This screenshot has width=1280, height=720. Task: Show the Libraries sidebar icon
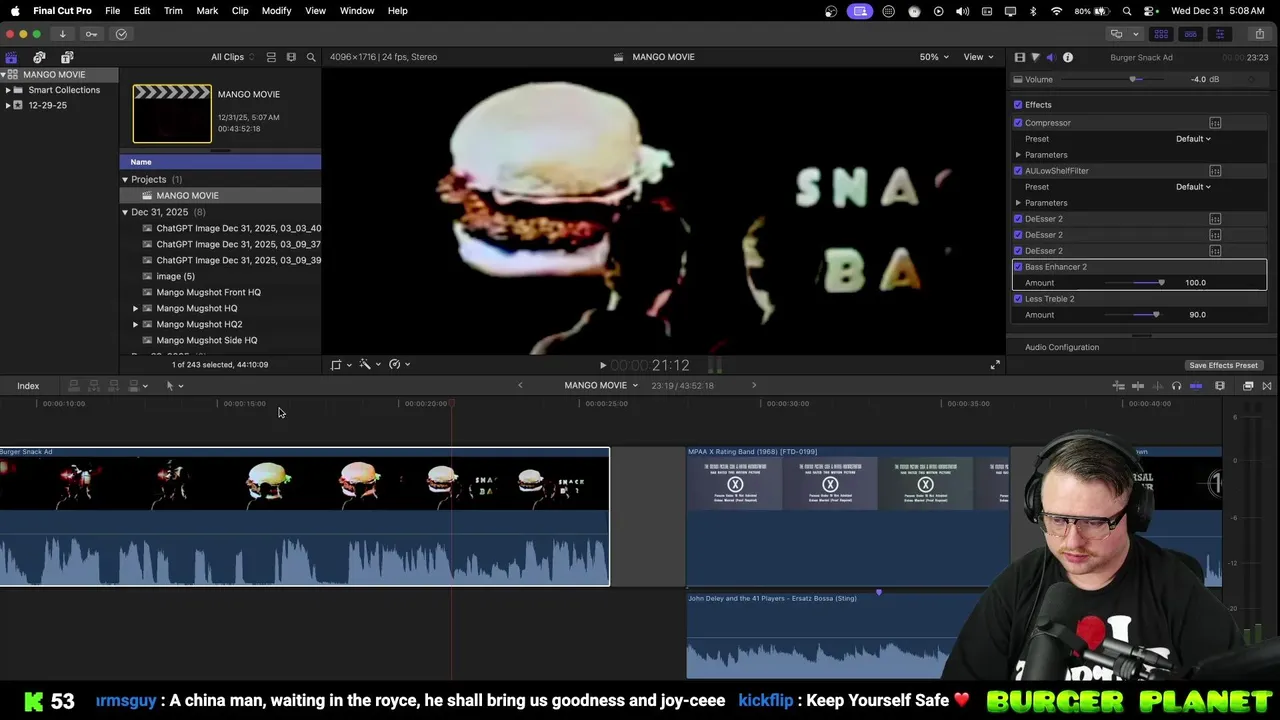[x=11, y=57]
